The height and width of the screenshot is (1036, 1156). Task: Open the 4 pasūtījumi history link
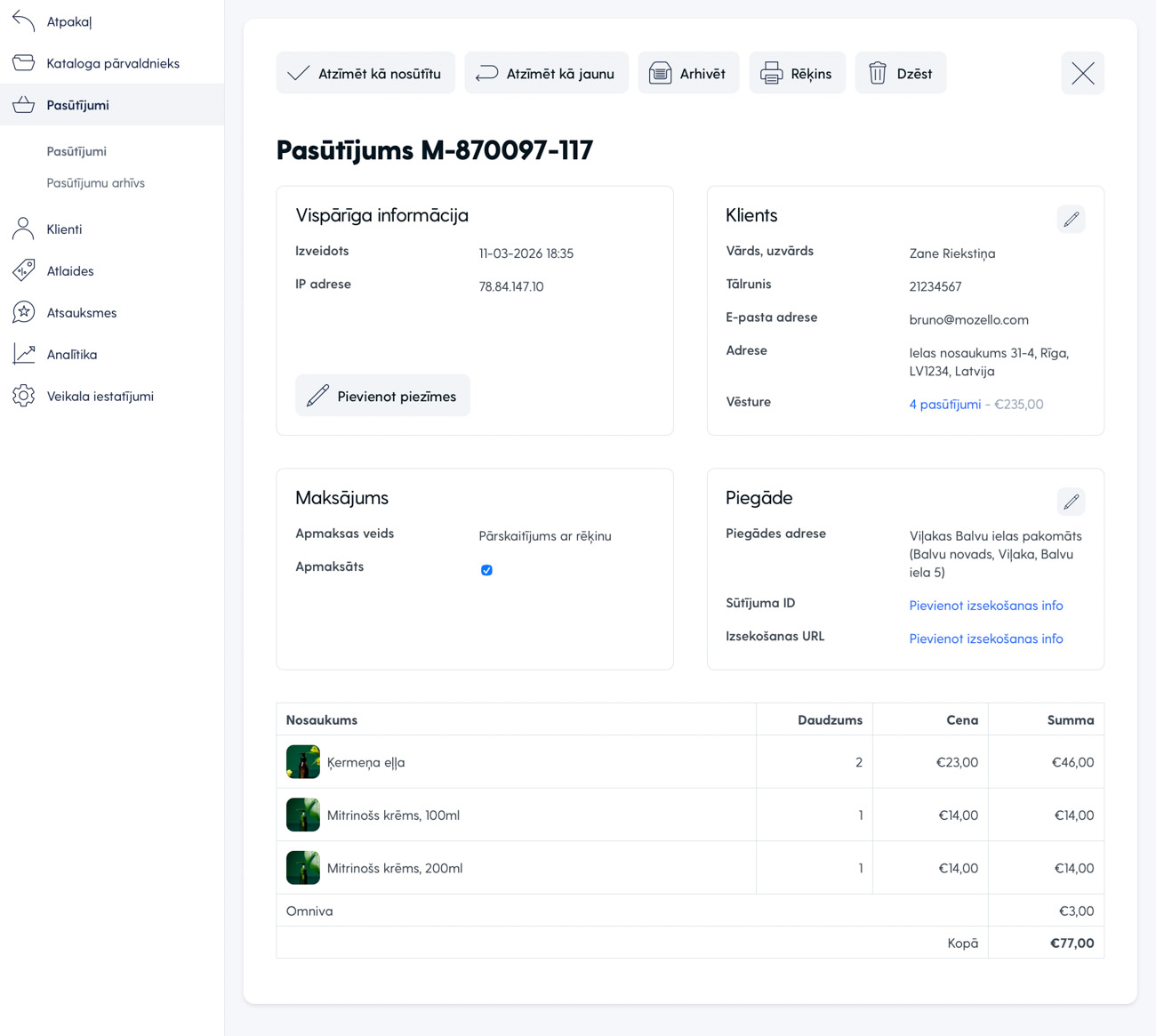pos(944,404)
